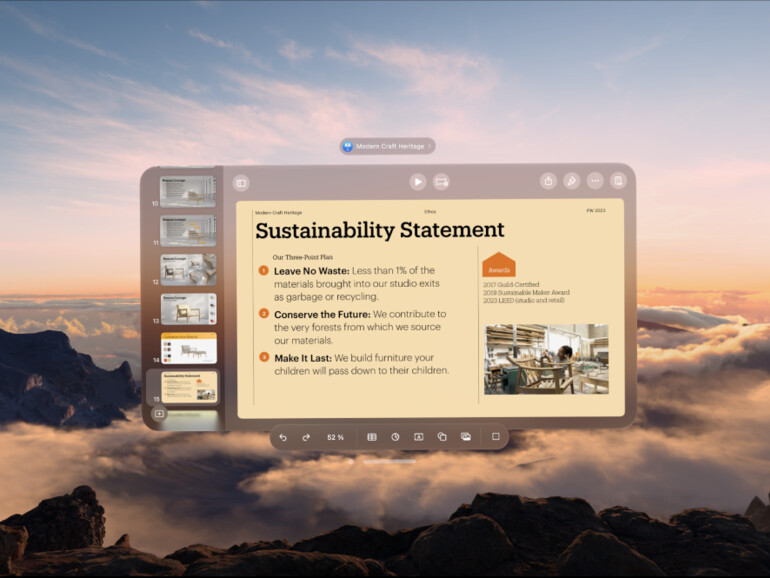Open the Share button

pos(548,181)
